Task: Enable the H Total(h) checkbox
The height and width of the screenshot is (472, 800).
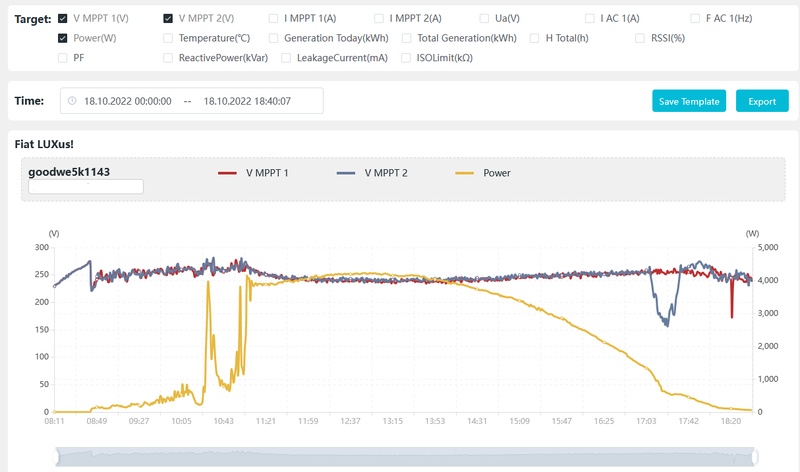Action: point(535,38)
